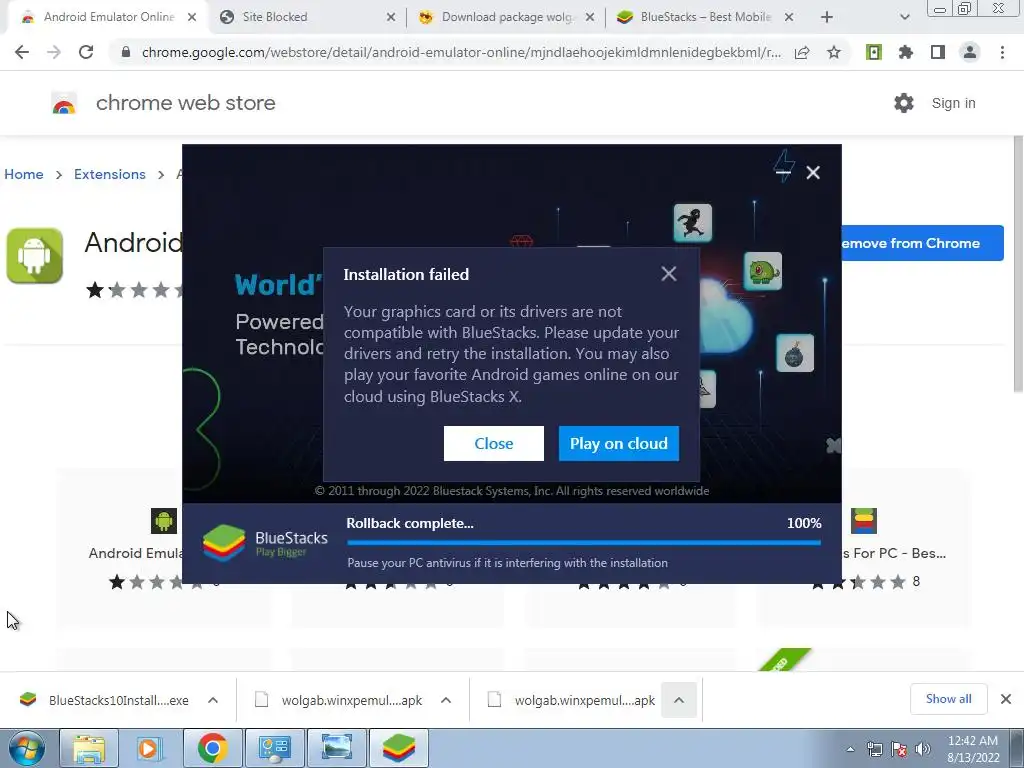
Task: Close the Site Blocked tab
Action: (x=391, y=18)
